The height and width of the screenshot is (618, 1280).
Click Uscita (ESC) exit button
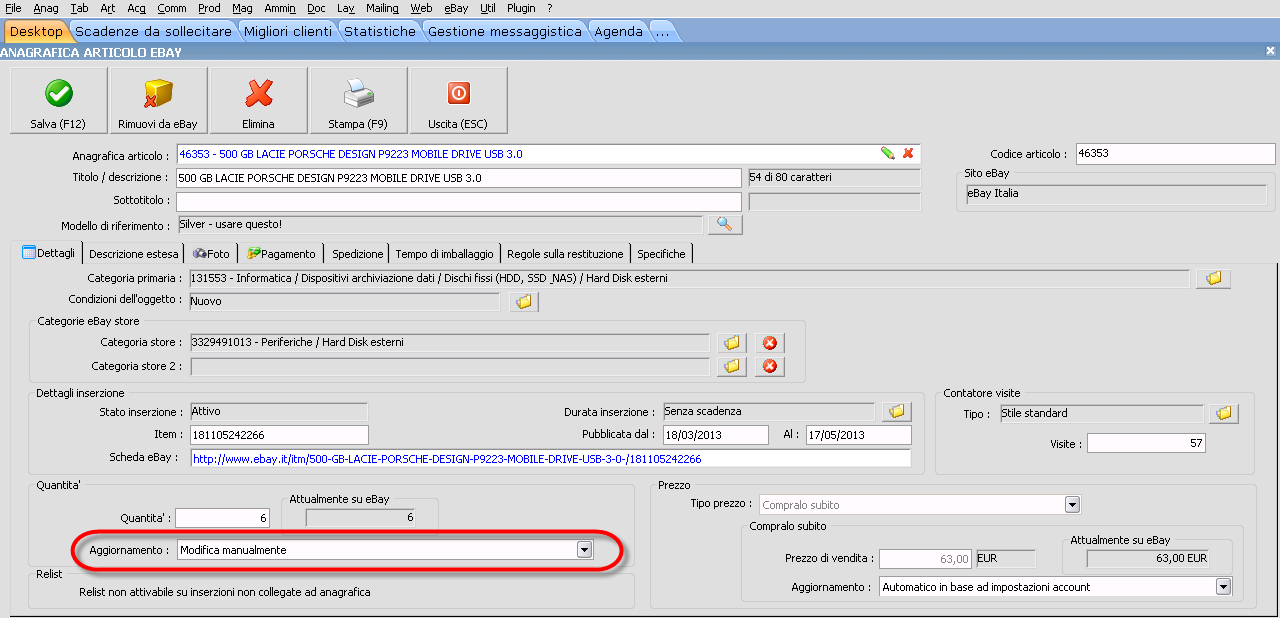(x=458, y=100)
